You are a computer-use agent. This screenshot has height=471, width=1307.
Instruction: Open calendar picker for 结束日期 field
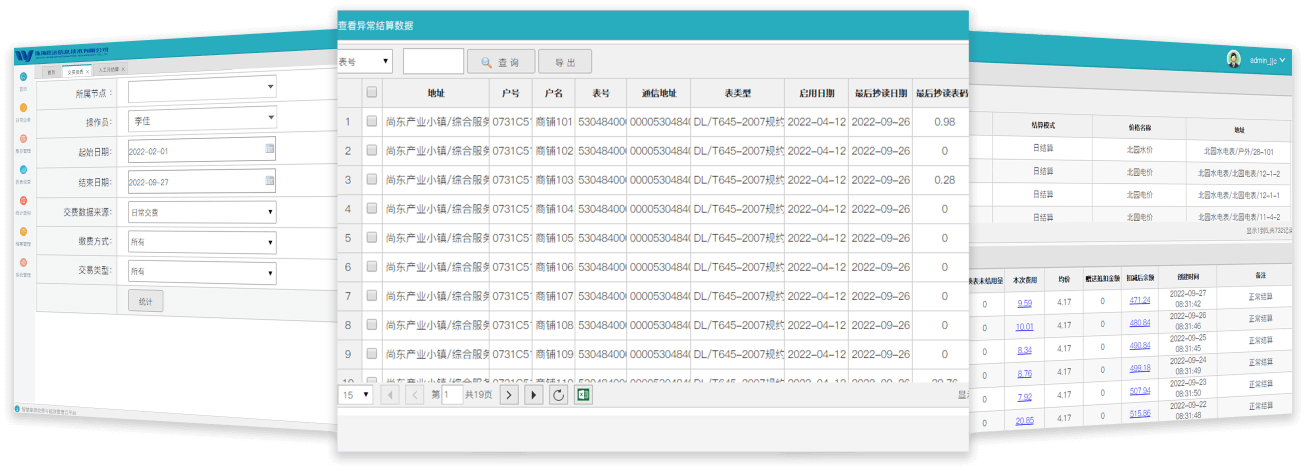270,182
